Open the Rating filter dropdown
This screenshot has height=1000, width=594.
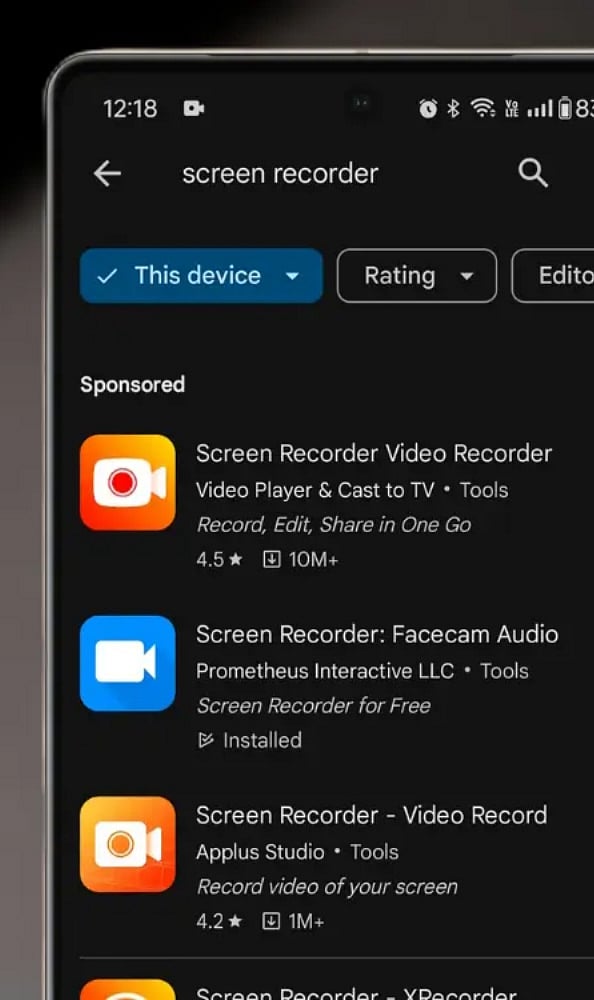coord(417,276)
